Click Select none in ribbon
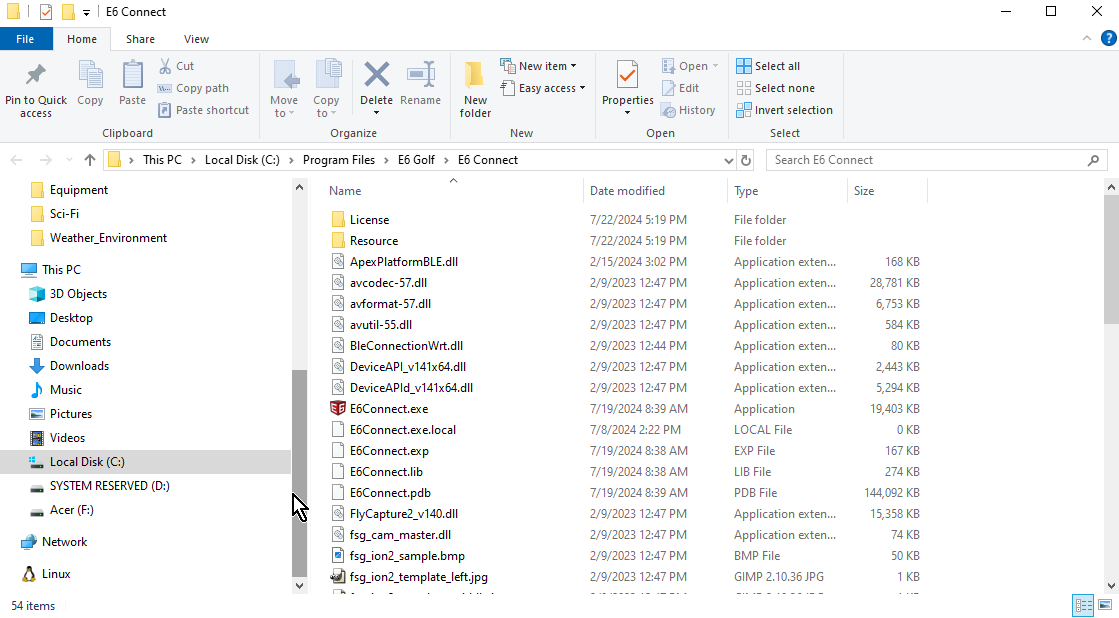Image resolution: width=1119 pixels, height=618 pixels. [776, 88]
